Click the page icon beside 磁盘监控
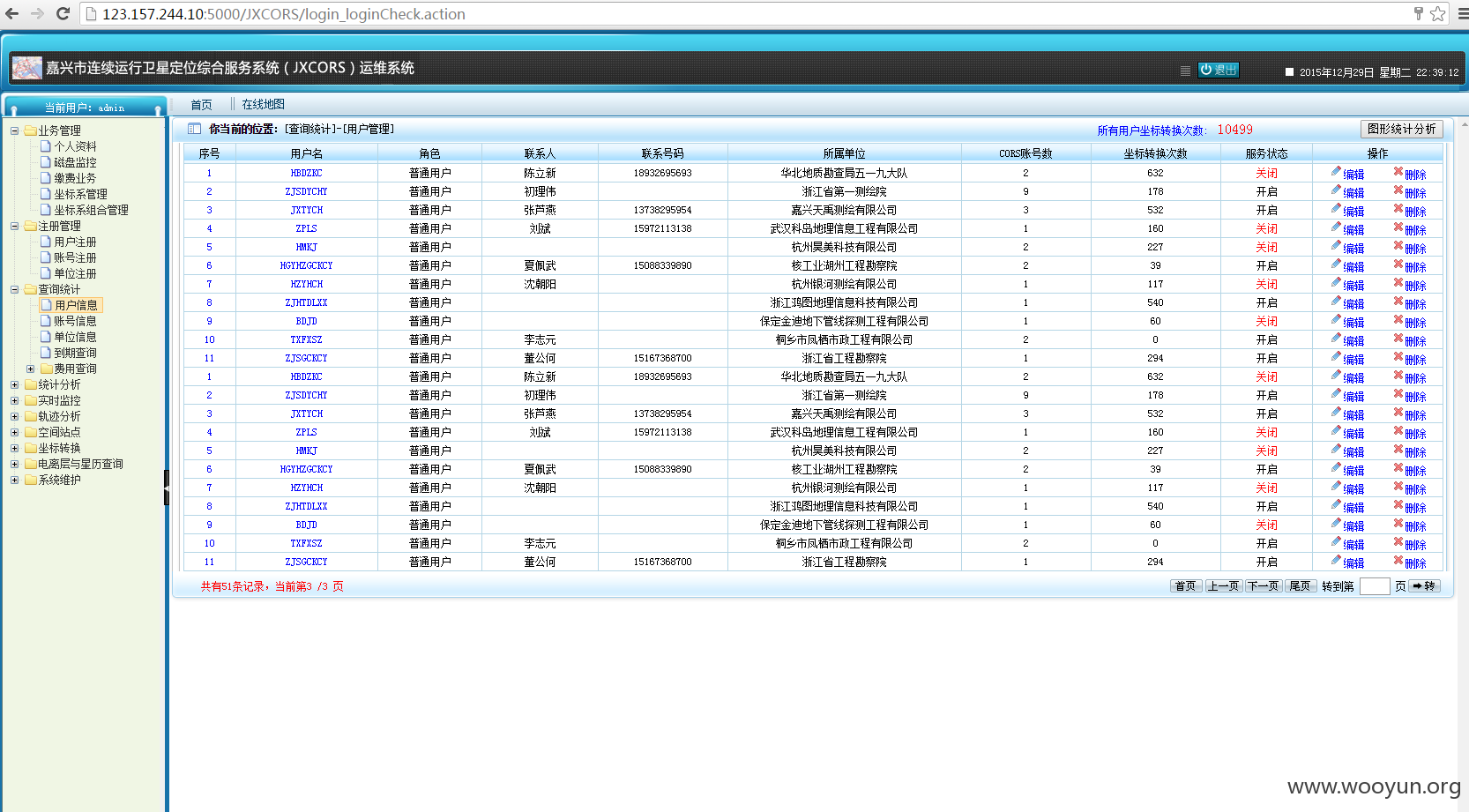Screen dimensions: 1469x812 point(46,162)
